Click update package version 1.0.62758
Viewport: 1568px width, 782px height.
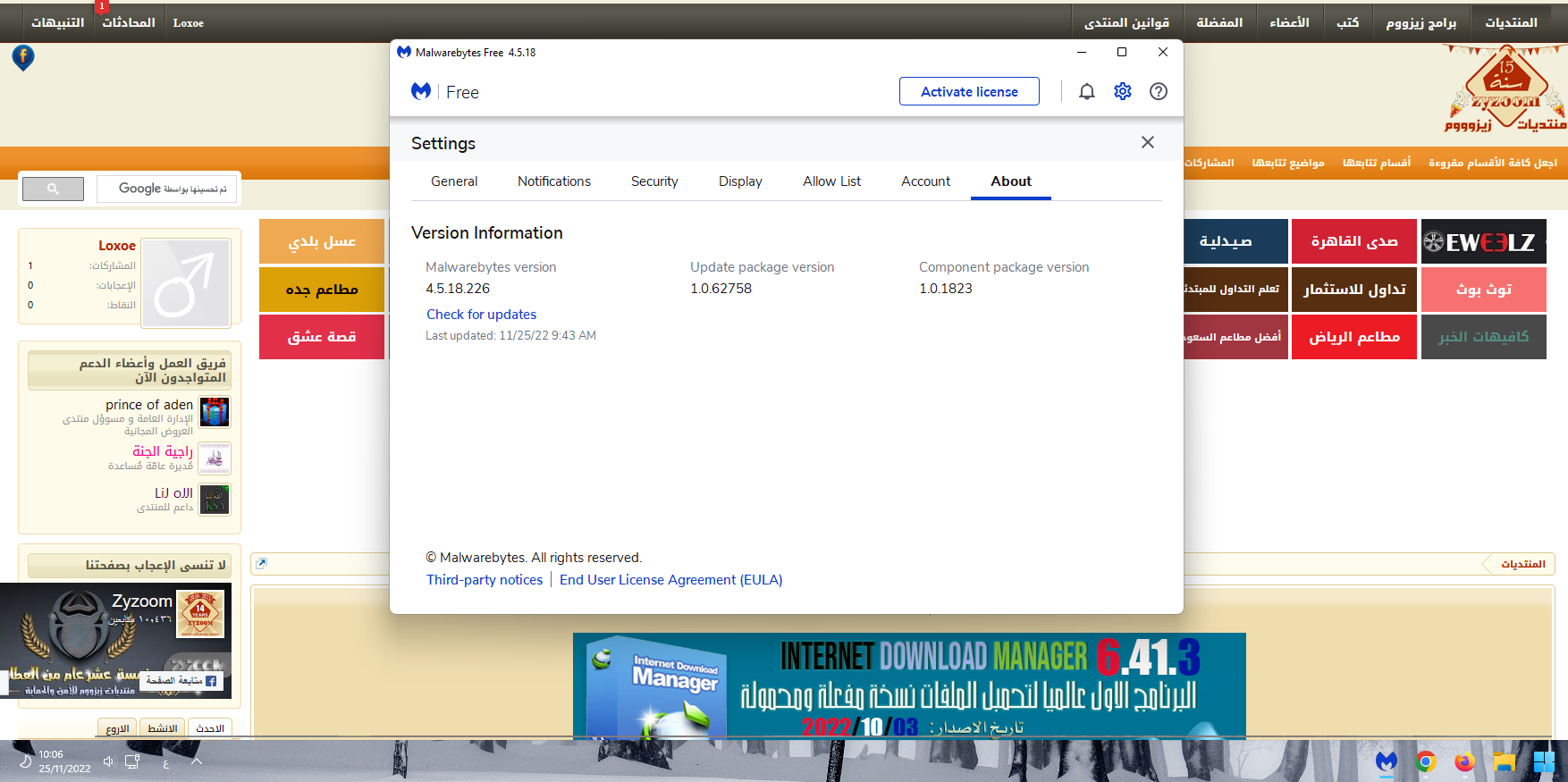pos(721,289)
